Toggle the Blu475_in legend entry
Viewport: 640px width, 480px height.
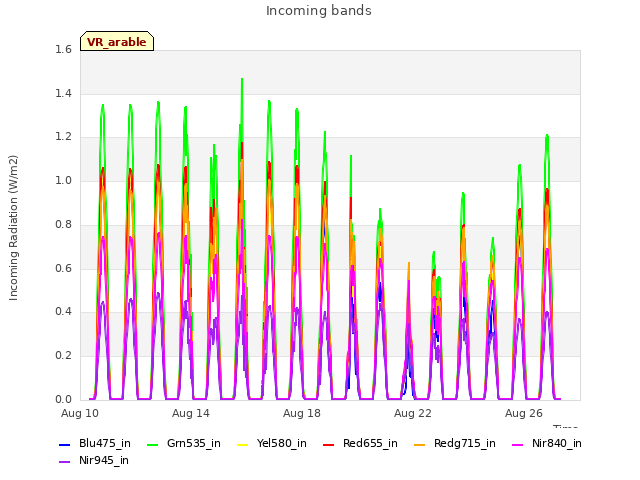click(95, 443)
